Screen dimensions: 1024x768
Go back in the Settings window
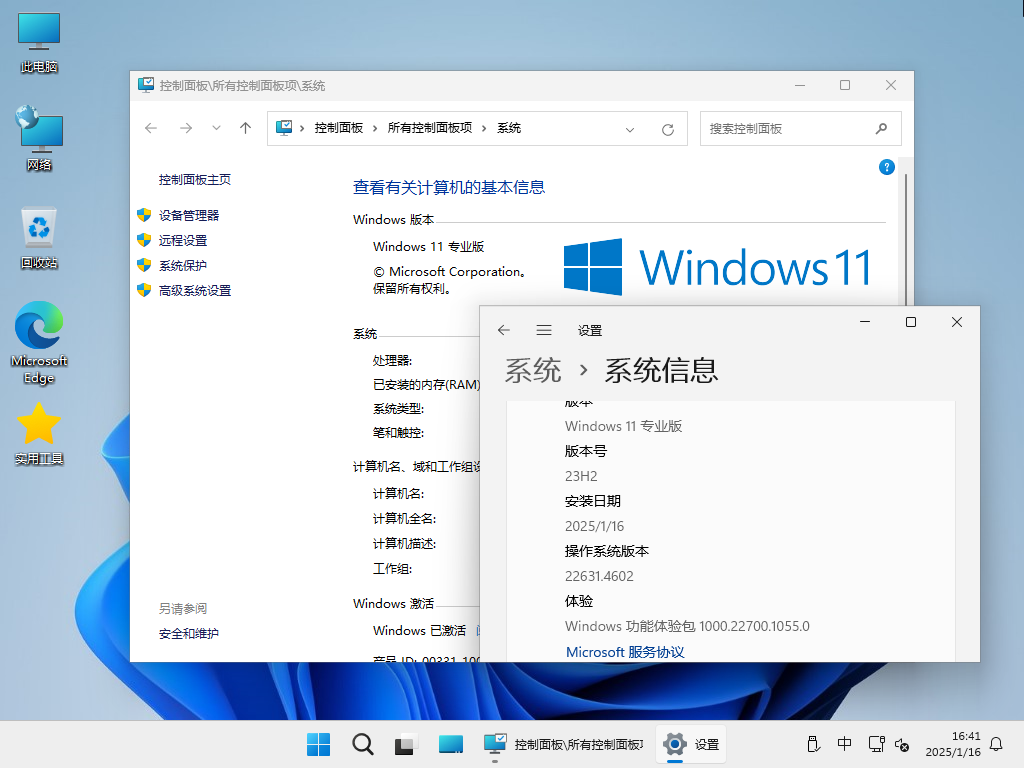504,330
